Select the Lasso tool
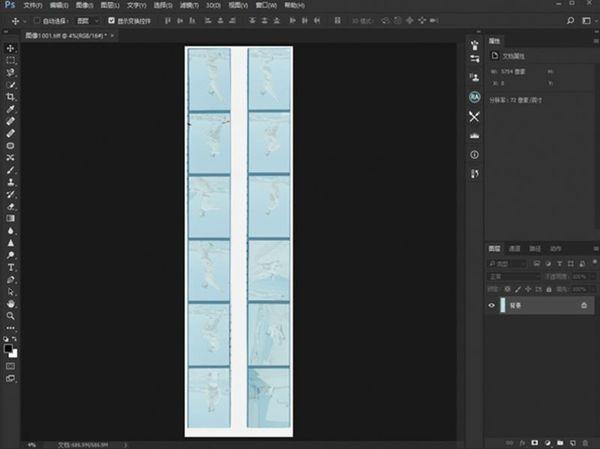Screen dimensions: 600x449 10,72
